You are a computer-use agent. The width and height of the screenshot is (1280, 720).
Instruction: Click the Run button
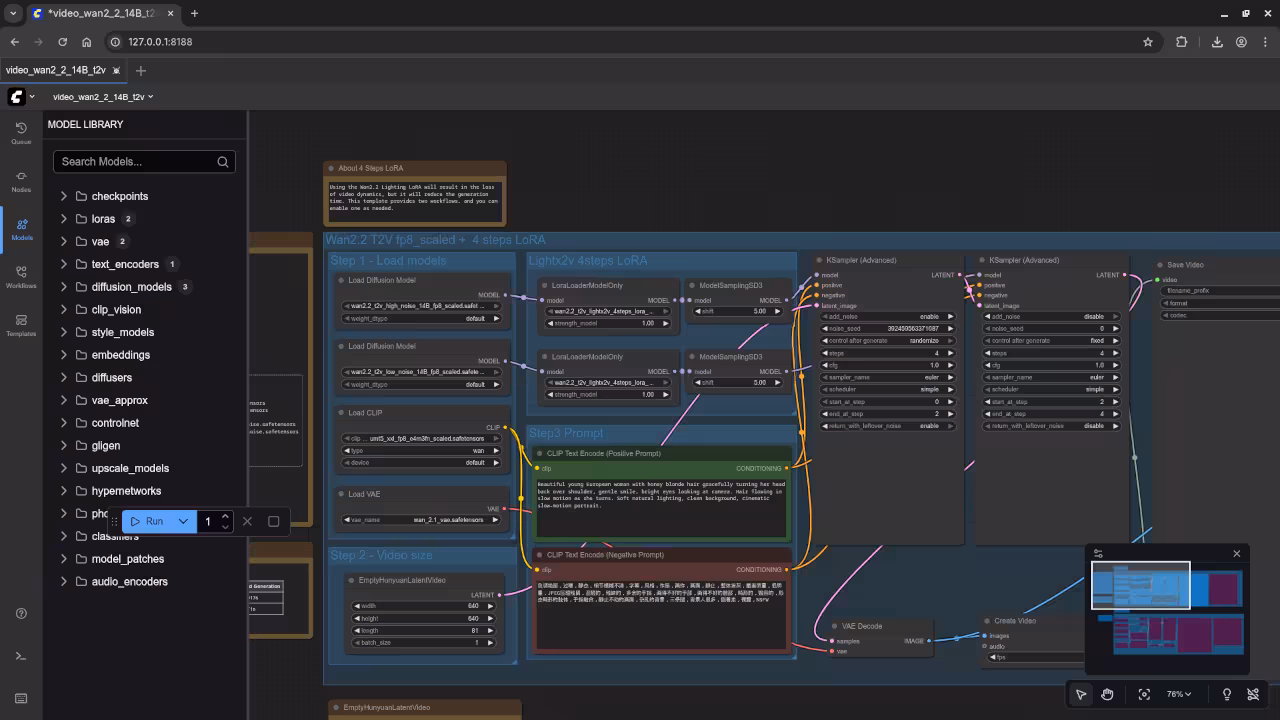pyautogui.click(x=147, y=521)
